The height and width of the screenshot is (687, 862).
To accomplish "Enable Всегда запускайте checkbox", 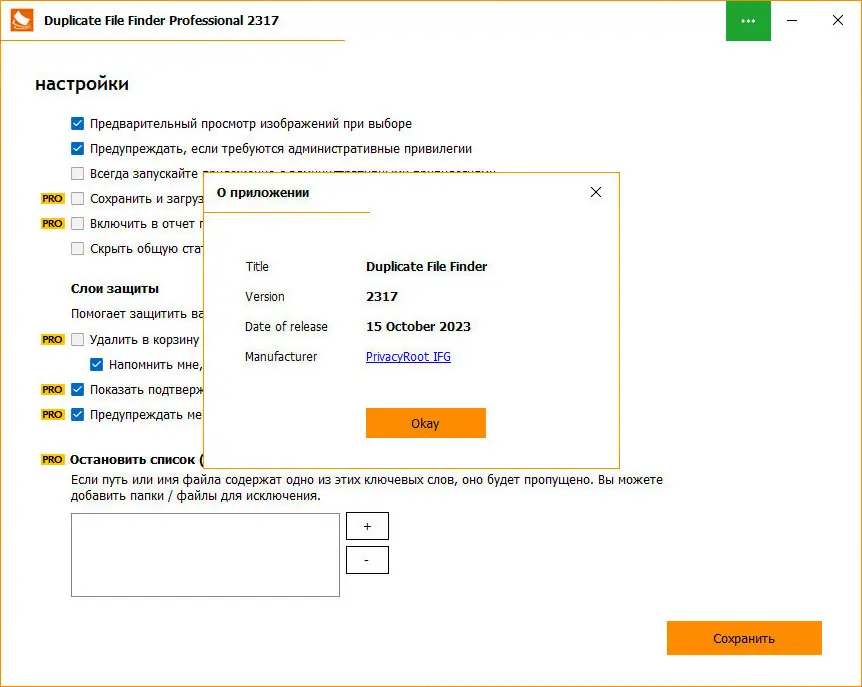I will click(x=78, y=174).
